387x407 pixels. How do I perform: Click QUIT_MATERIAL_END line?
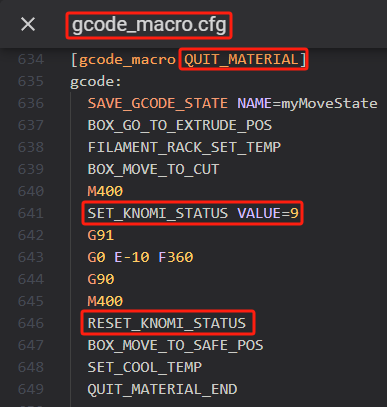coord(162,389)
